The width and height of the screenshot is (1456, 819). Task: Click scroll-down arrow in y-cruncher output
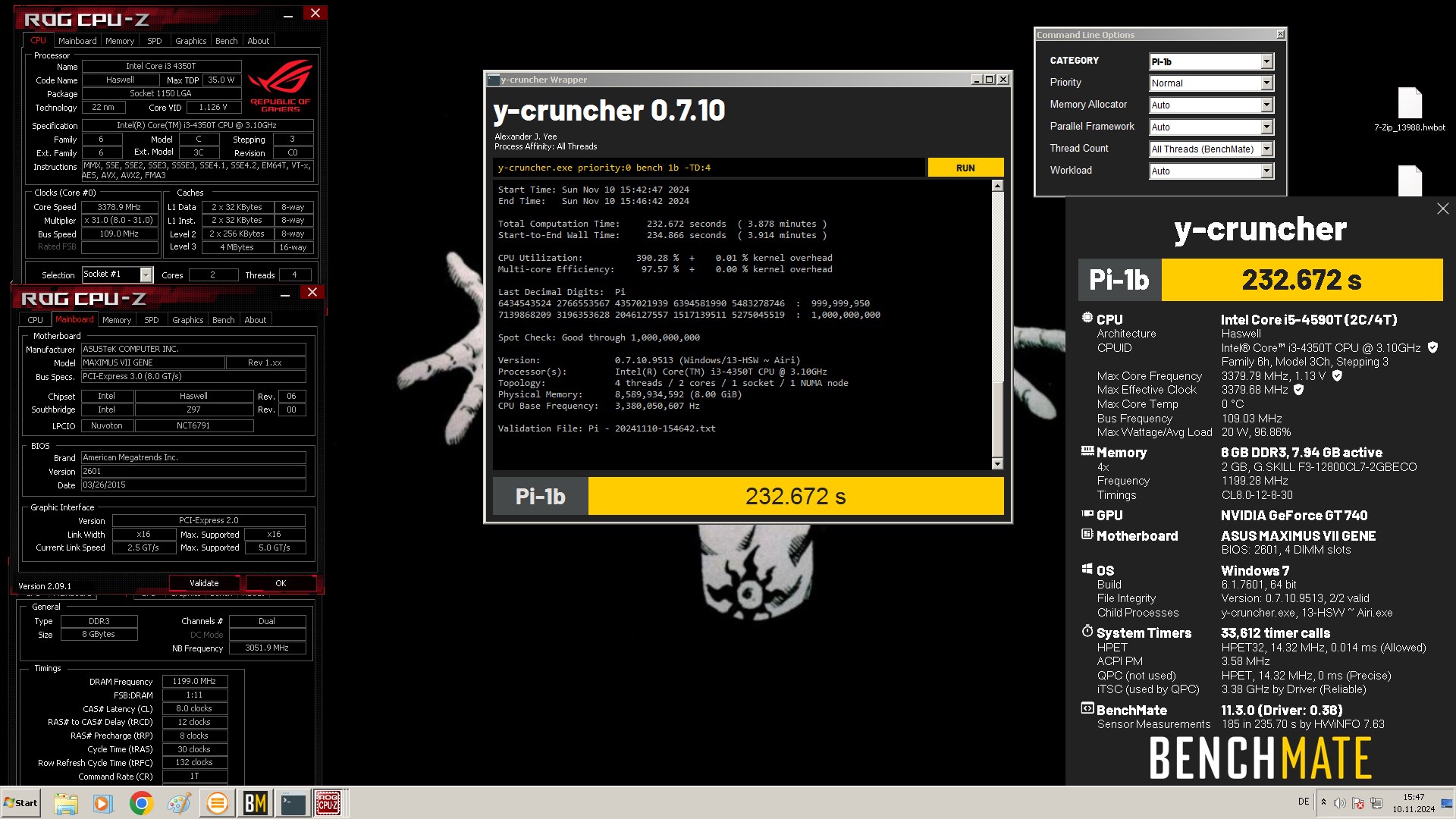pyautogui.click(x=997, y=463)
